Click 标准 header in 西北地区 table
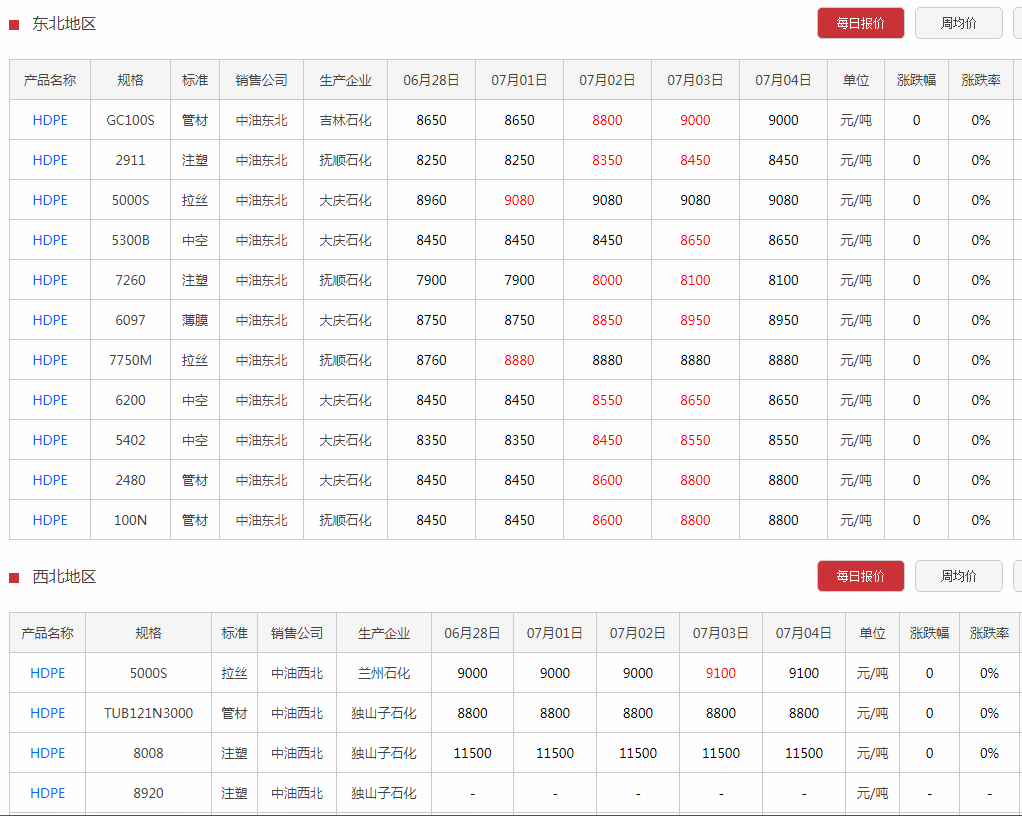The width and height of the screenshot is (1022, 816). [235, 633]
